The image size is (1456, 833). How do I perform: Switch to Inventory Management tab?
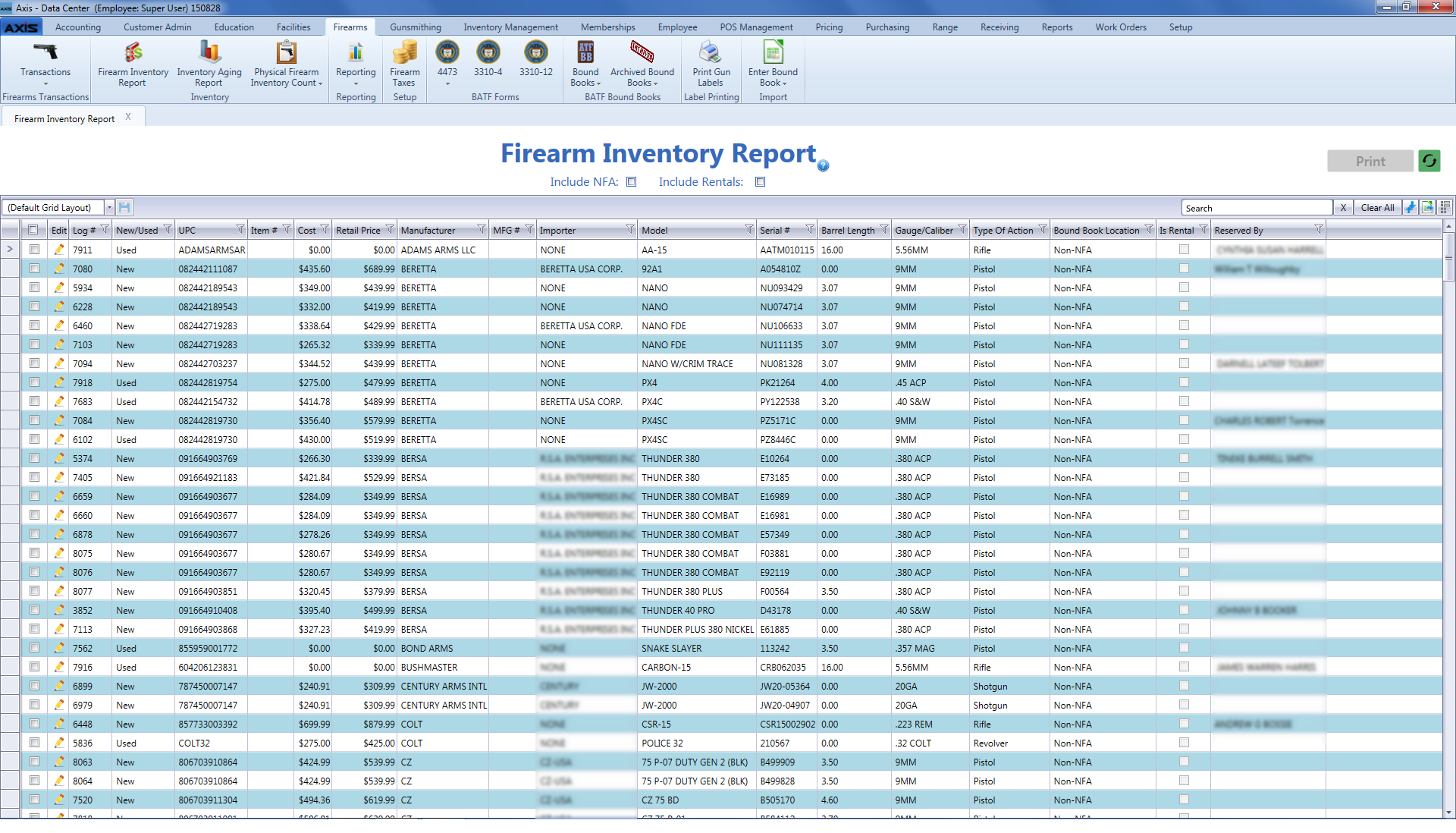[510, 27]
